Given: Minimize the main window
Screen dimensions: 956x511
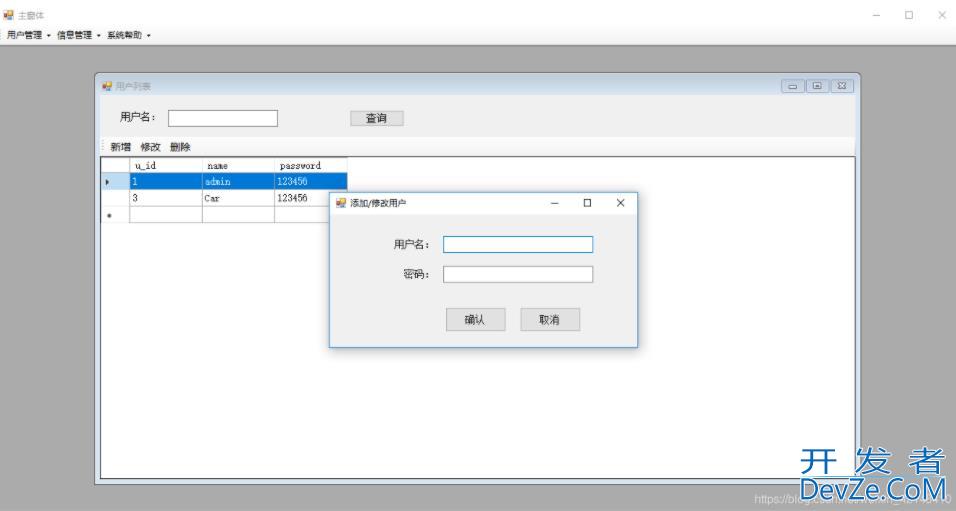Looking at the screenshot, I should pos(876,15).
